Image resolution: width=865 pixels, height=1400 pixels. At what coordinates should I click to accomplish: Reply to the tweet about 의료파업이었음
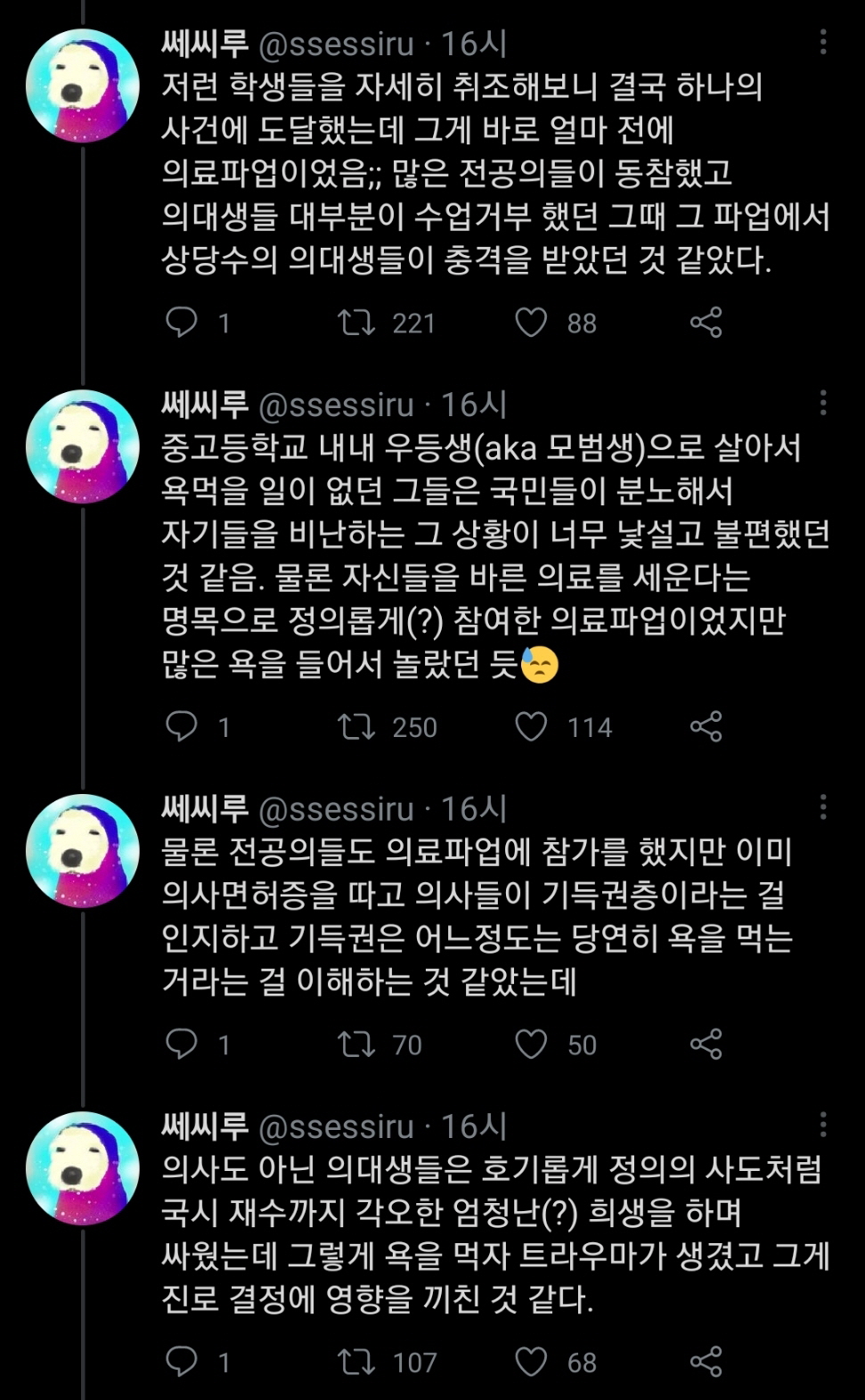click(182, 322)
